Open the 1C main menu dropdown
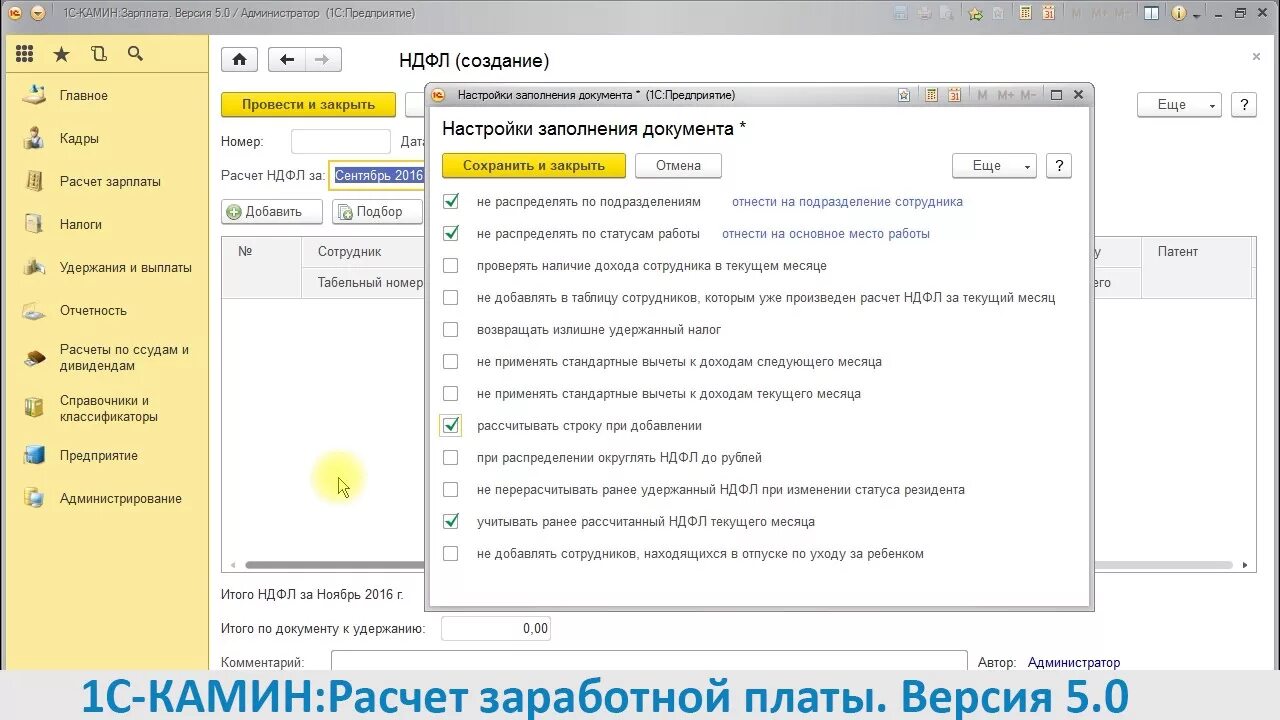 38,13
